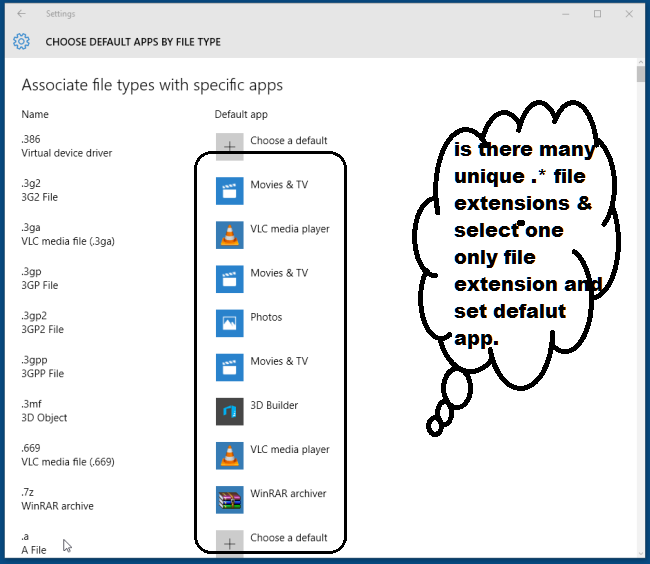This screenshot has height=564, width=650.
Task: Click 3D Builder icon for .3mf
Action: point(230,412)
